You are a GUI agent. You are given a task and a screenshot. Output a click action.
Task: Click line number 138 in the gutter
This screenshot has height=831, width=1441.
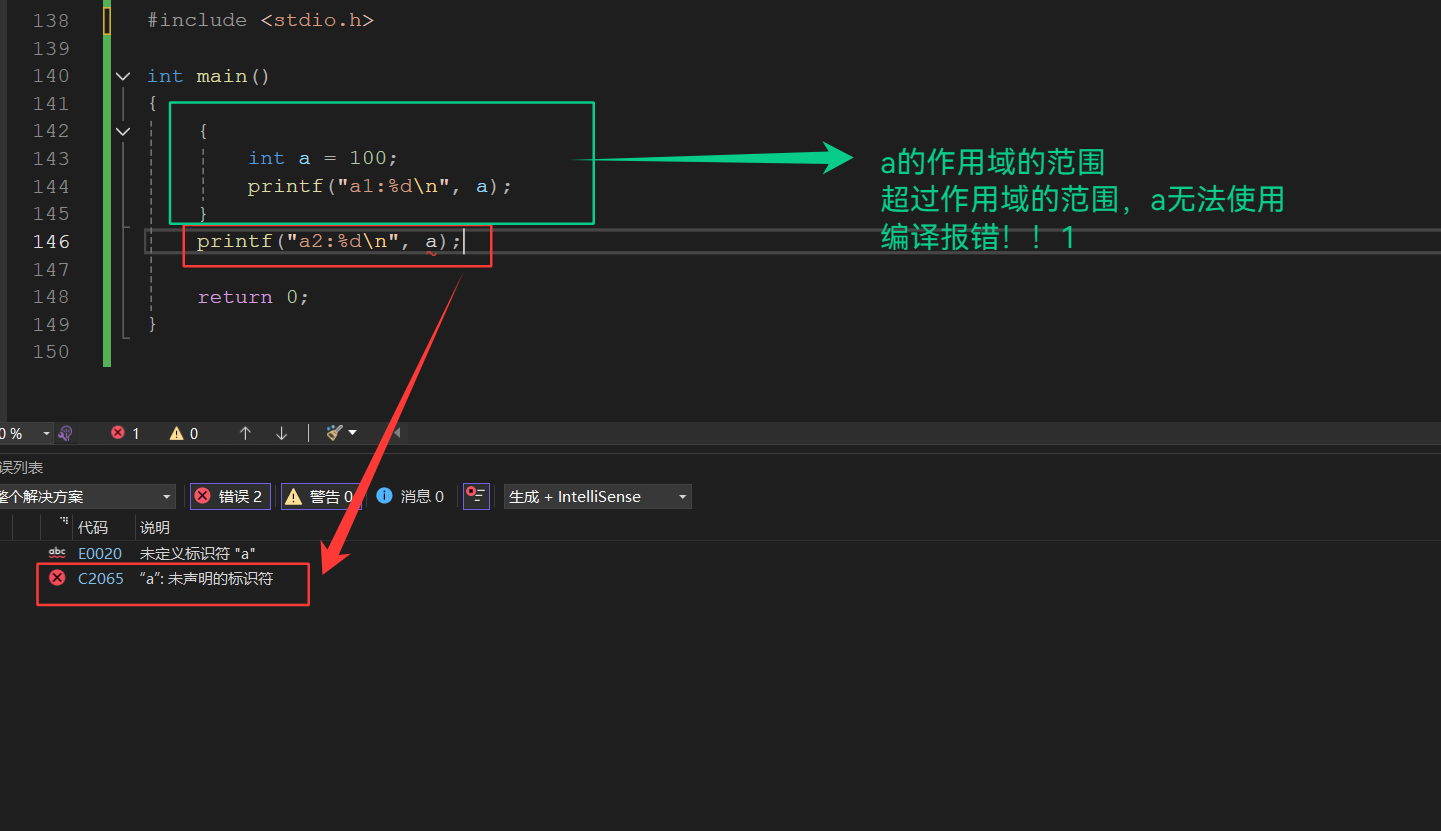tap(51, 20)
